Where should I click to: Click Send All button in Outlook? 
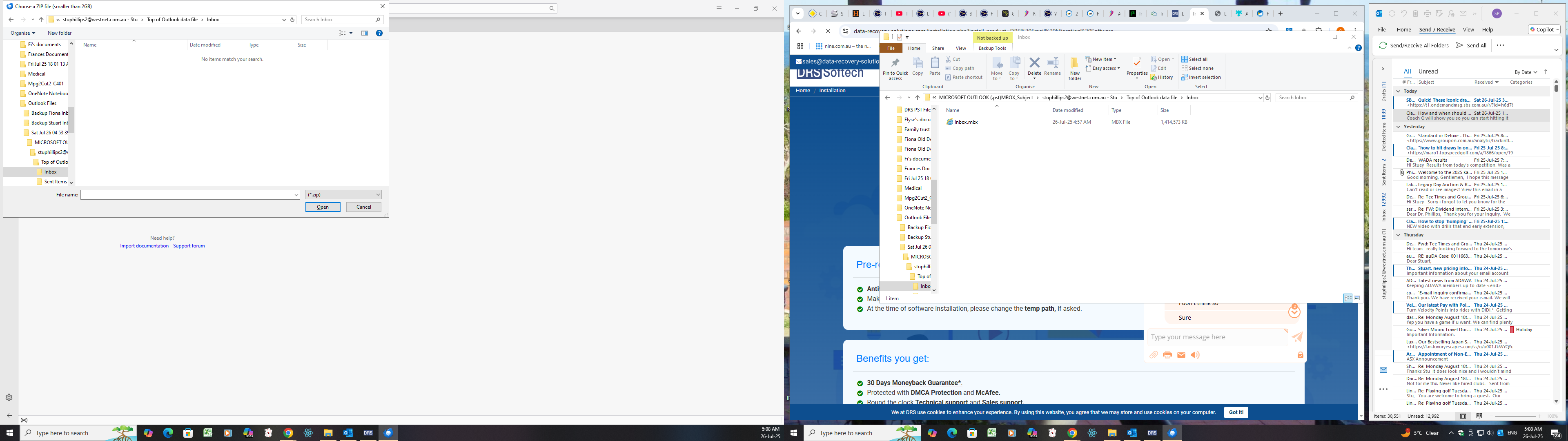tap(1470, 45)
